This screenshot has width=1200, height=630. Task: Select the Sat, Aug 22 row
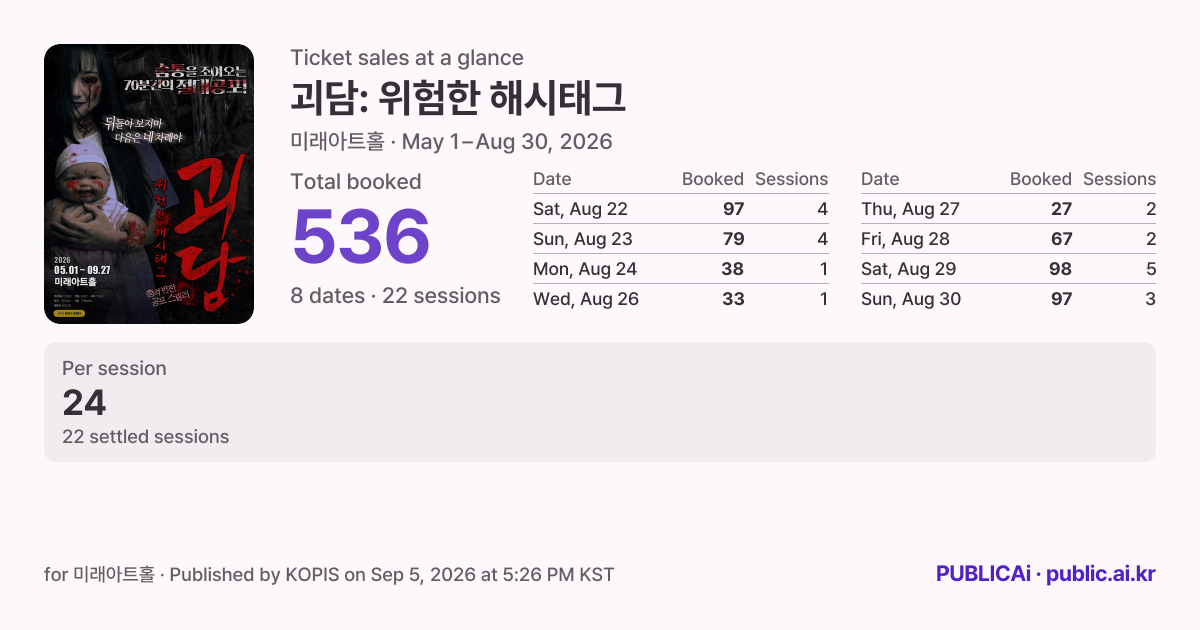(x=681, y=209)
